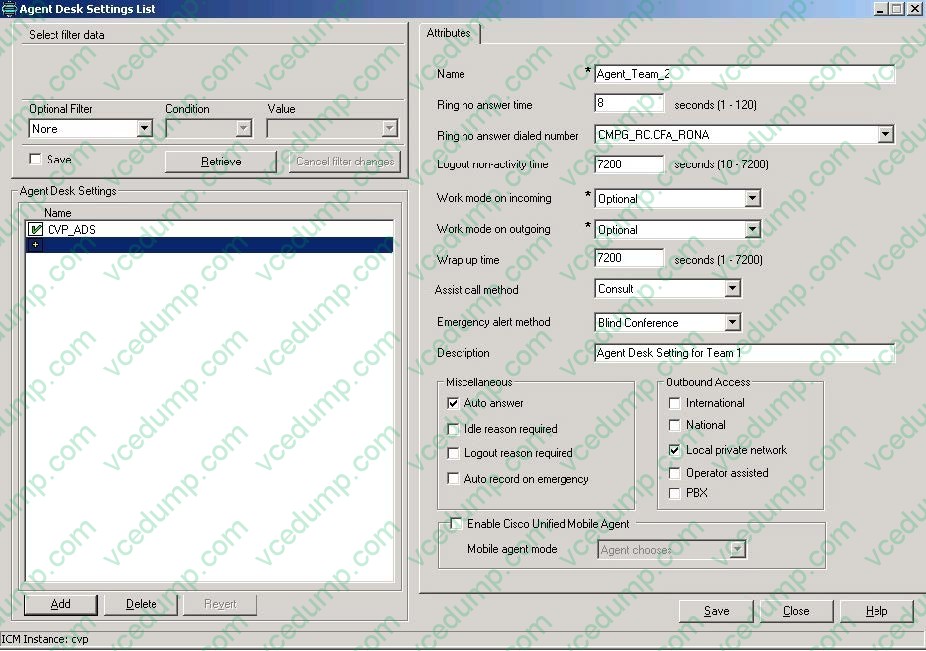Screen dimensions: 926x651
Task: Click the Name input field
Action: tap(744, 74)
